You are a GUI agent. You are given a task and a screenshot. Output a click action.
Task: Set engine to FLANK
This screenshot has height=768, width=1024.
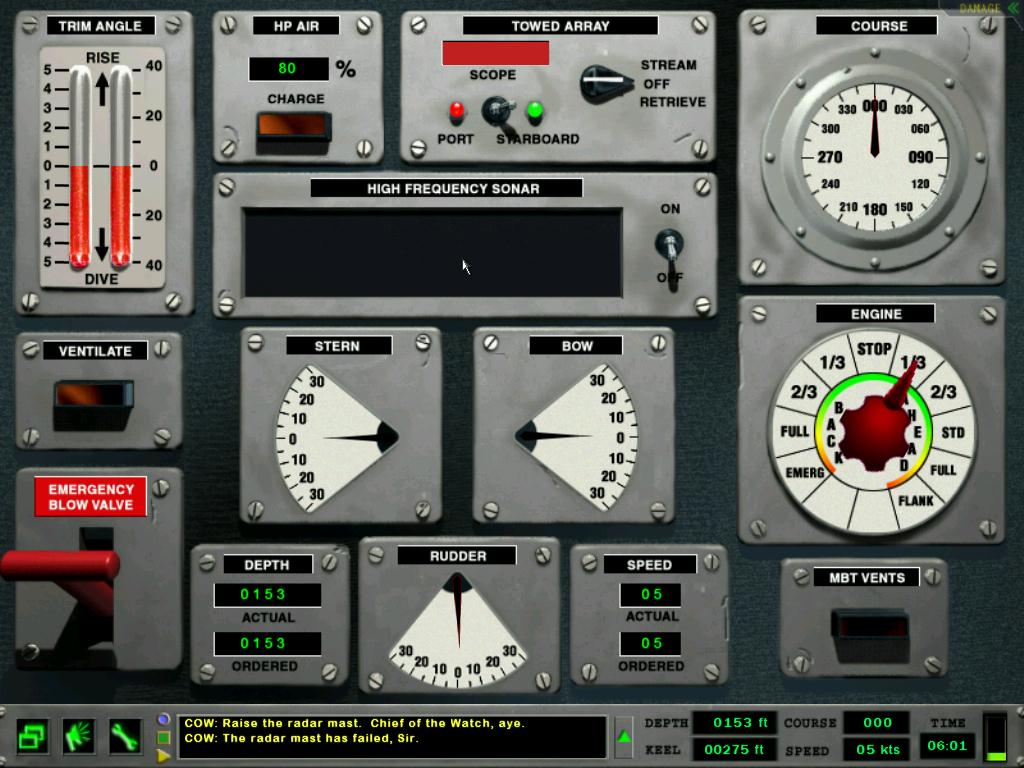point(916,501)
